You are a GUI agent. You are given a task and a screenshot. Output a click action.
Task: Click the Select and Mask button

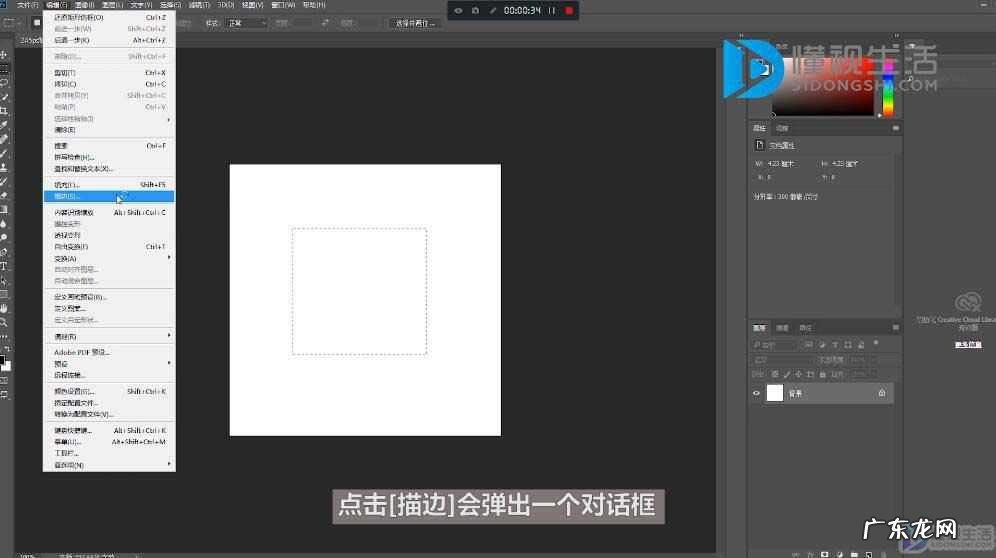click(x=415, y=23)
